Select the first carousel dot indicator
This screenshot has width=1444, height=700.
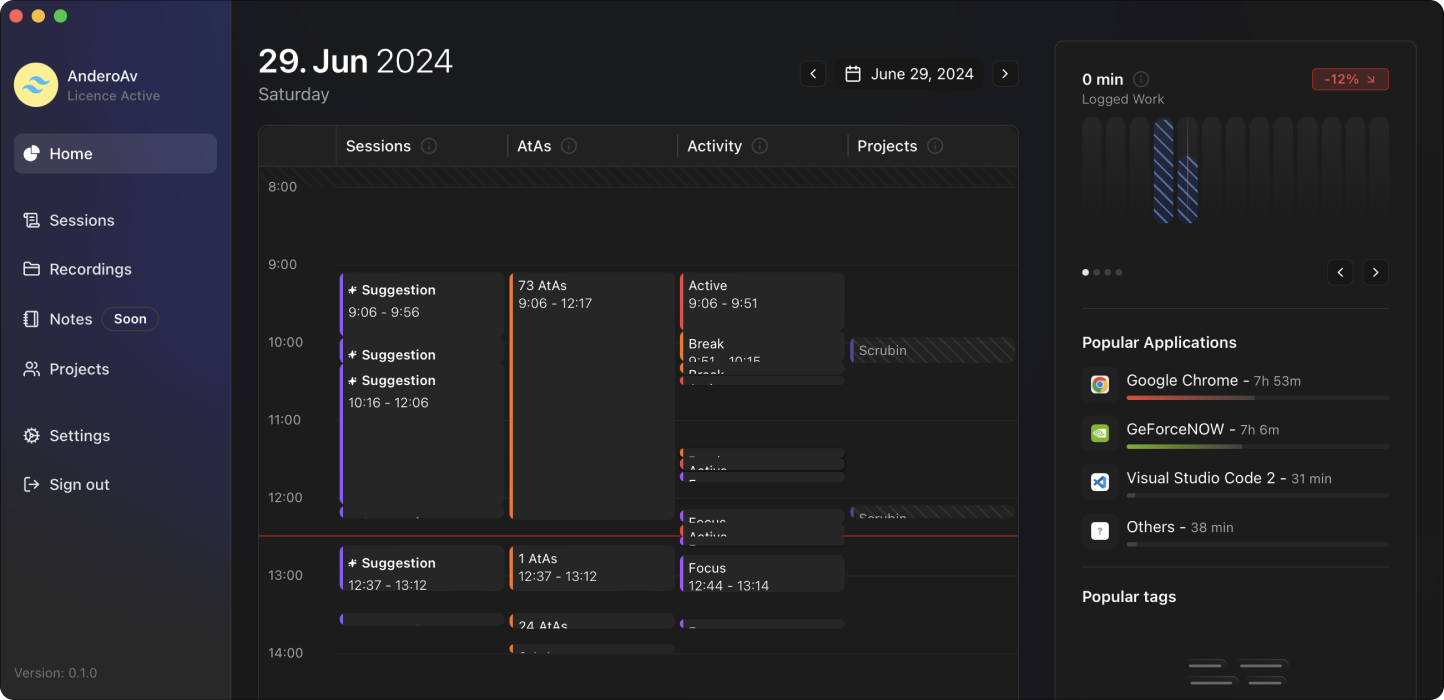pos(1086,272)
